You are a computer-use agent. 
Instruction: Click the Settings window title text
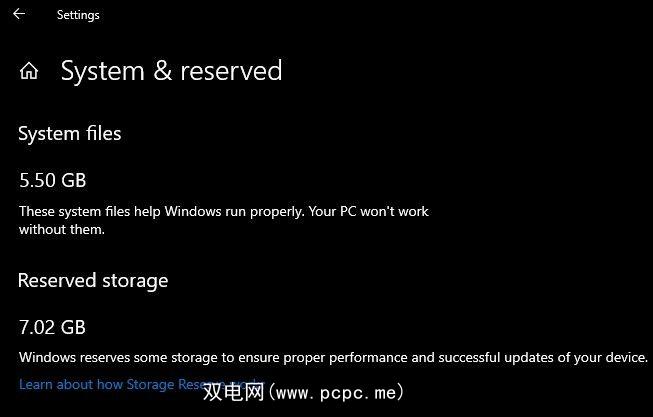coord(78,15)
